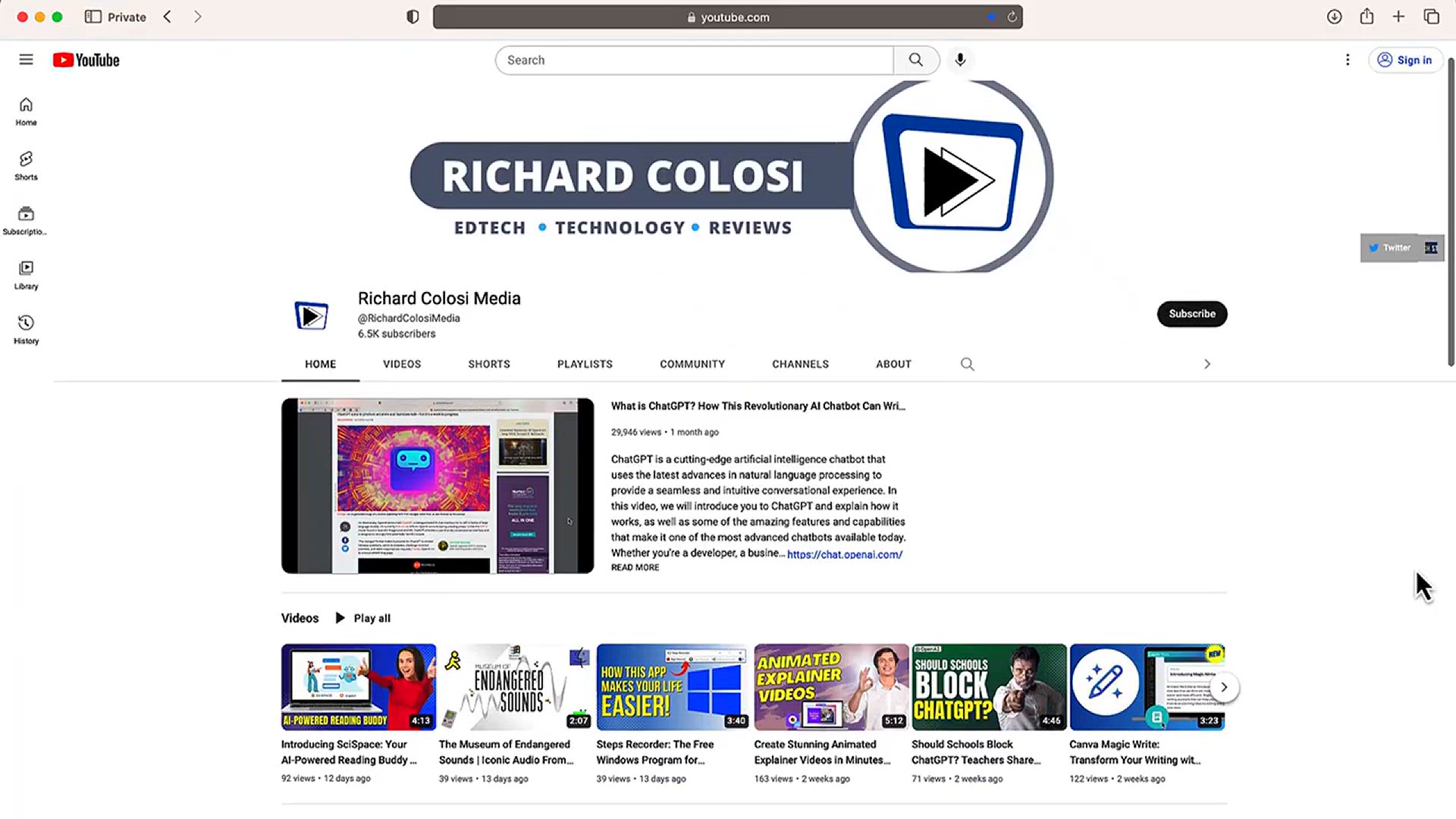Screen dimensions: 1456x819
Task: Click the Safari privacy shield icon
Action: pyautogui.click(x=413, y=17)
